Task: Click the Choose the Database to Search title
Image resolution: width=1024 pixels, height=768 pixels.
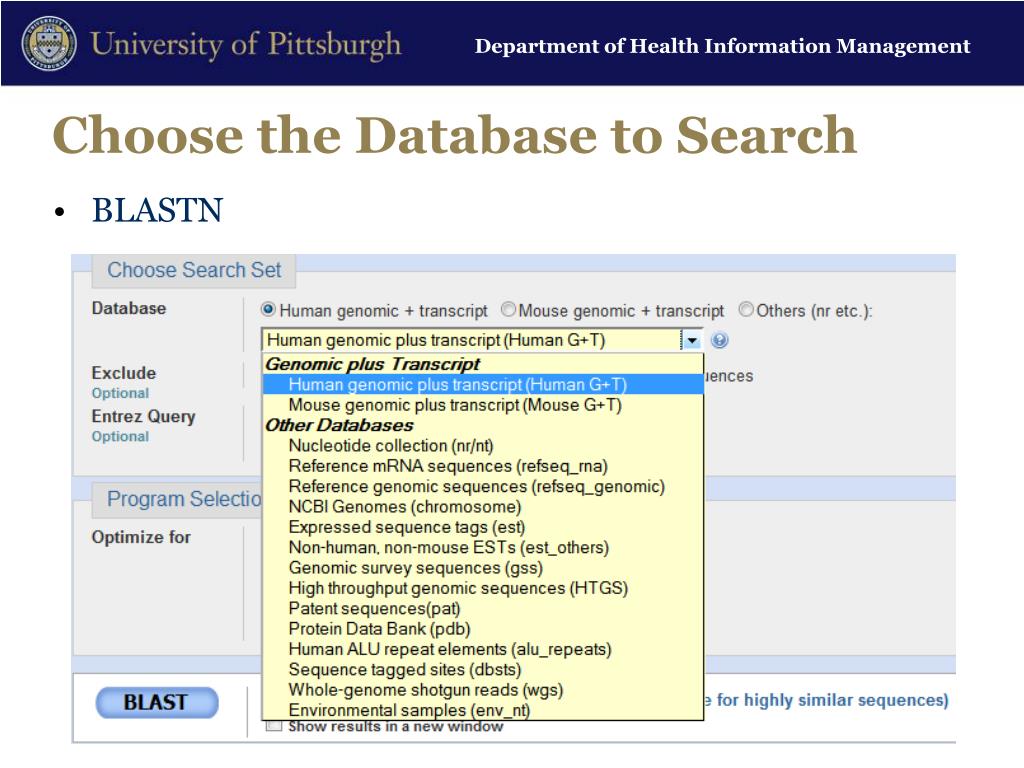Action: pos(455,135)
